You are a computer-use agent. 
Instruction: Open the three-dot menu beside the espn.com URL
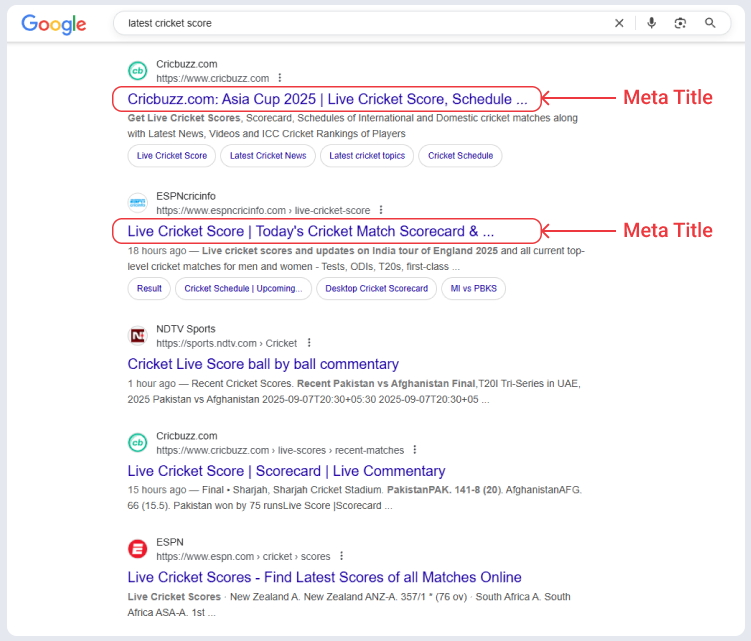pos(341,556)
